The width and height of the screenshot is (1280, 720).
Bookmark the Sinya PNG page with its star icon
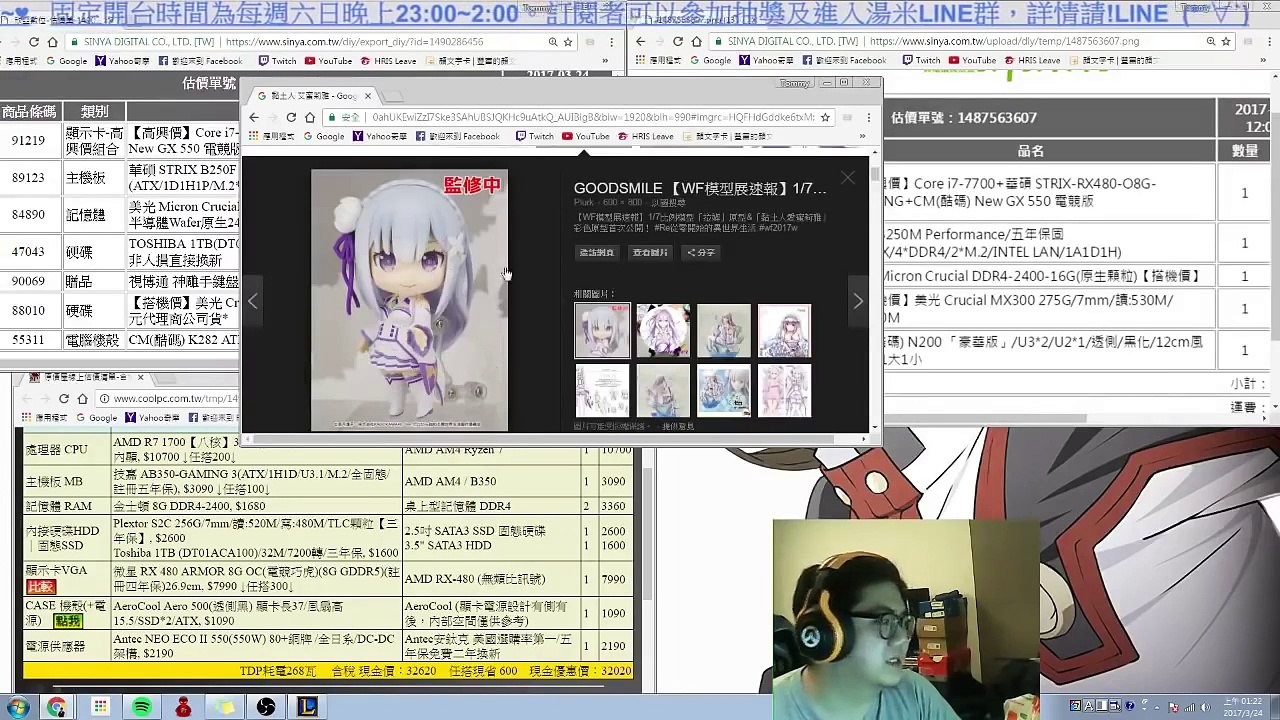click(1225, 42)
